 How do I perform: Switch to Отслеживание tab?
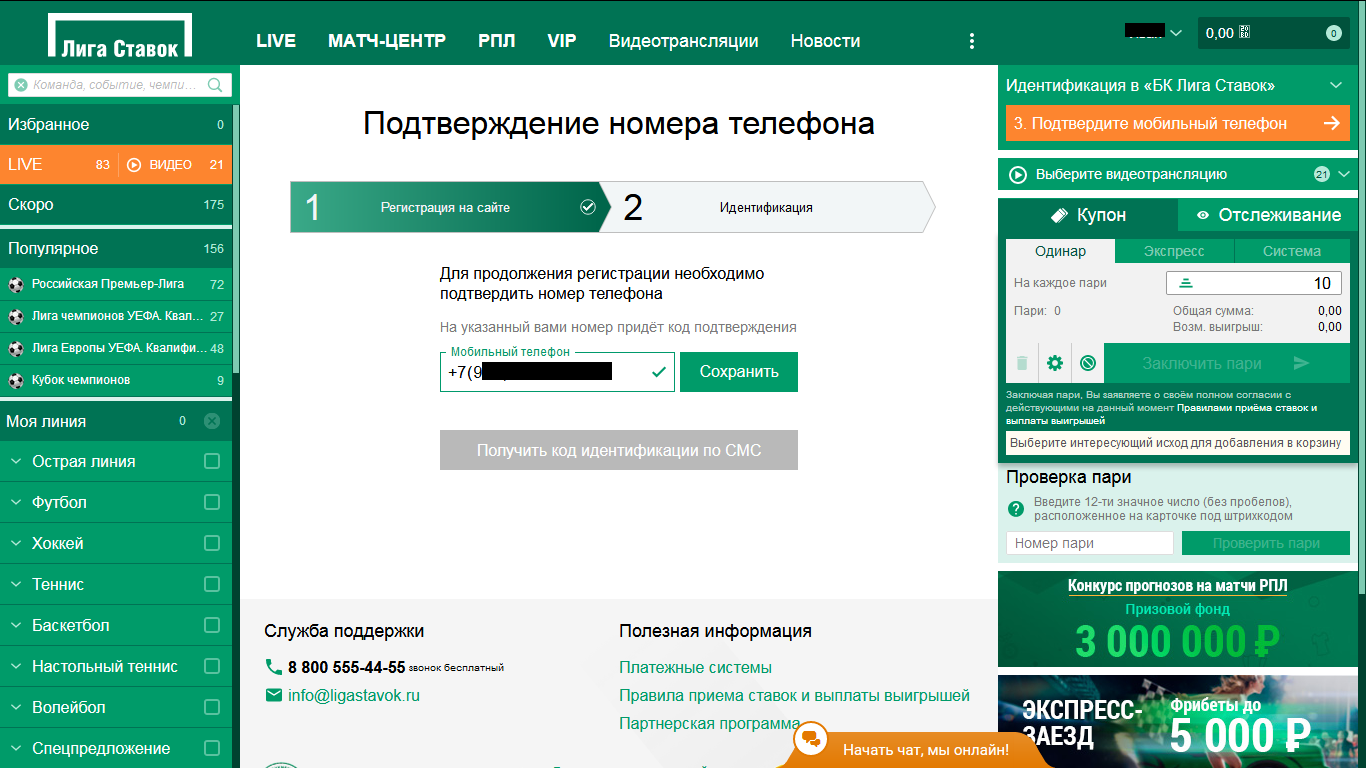coord(1268,215)
